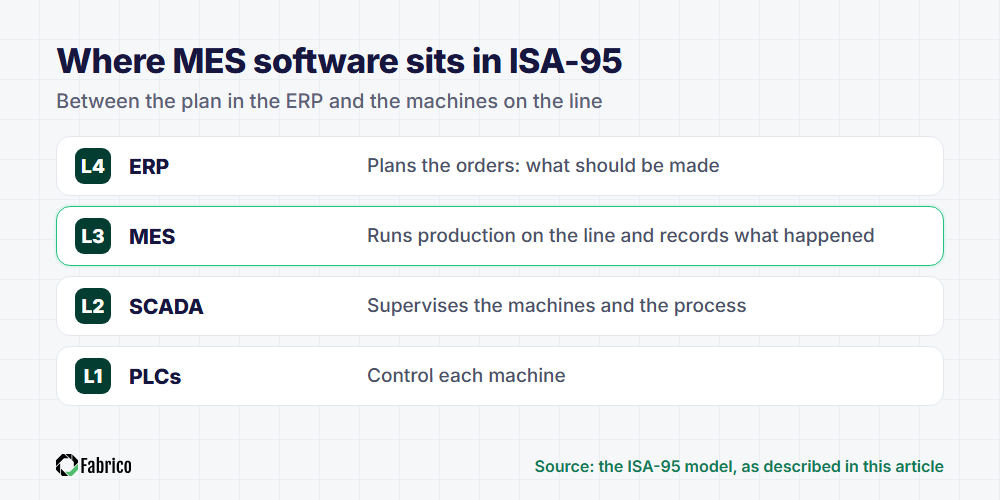This screenshot has height=500, width=1000.
Task: Click the Fabrico logo
Action: 94,466
